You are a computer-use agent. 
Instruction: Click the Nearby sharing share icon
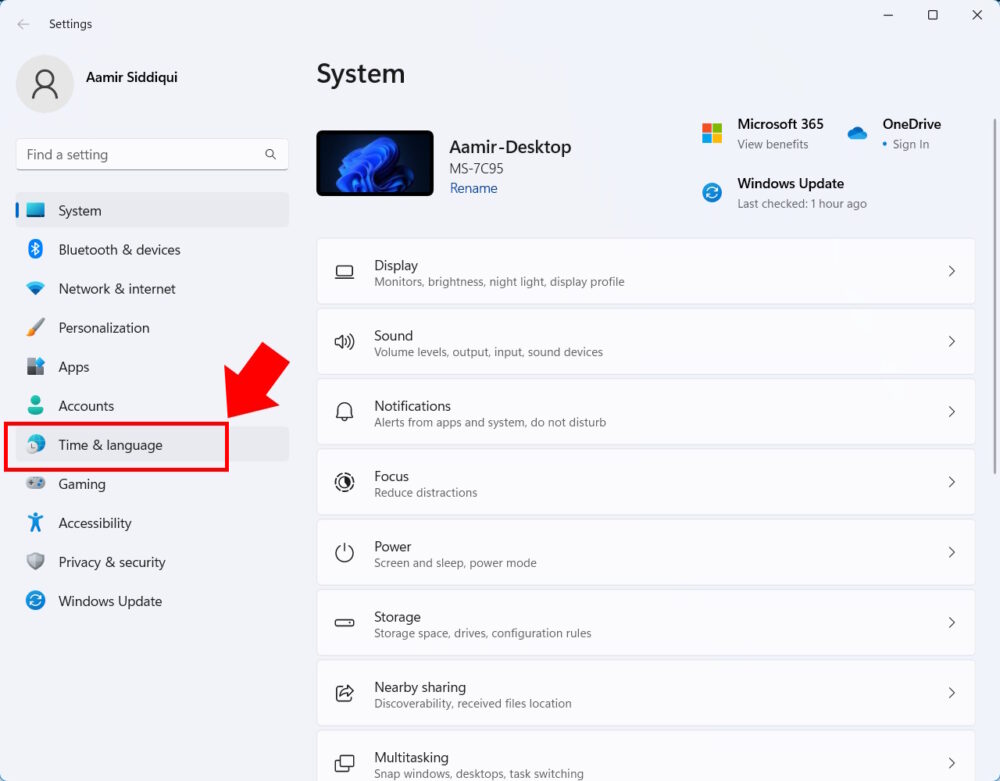[x=344, y=692]
